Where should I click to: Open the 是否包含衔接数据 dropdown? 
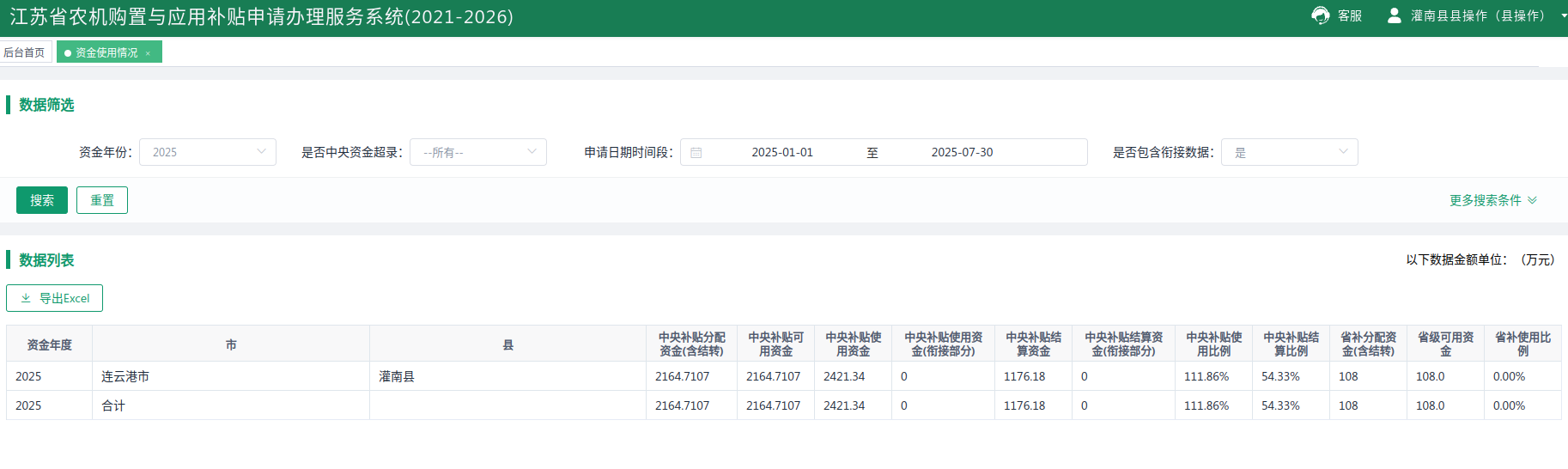coord(1289,152)
